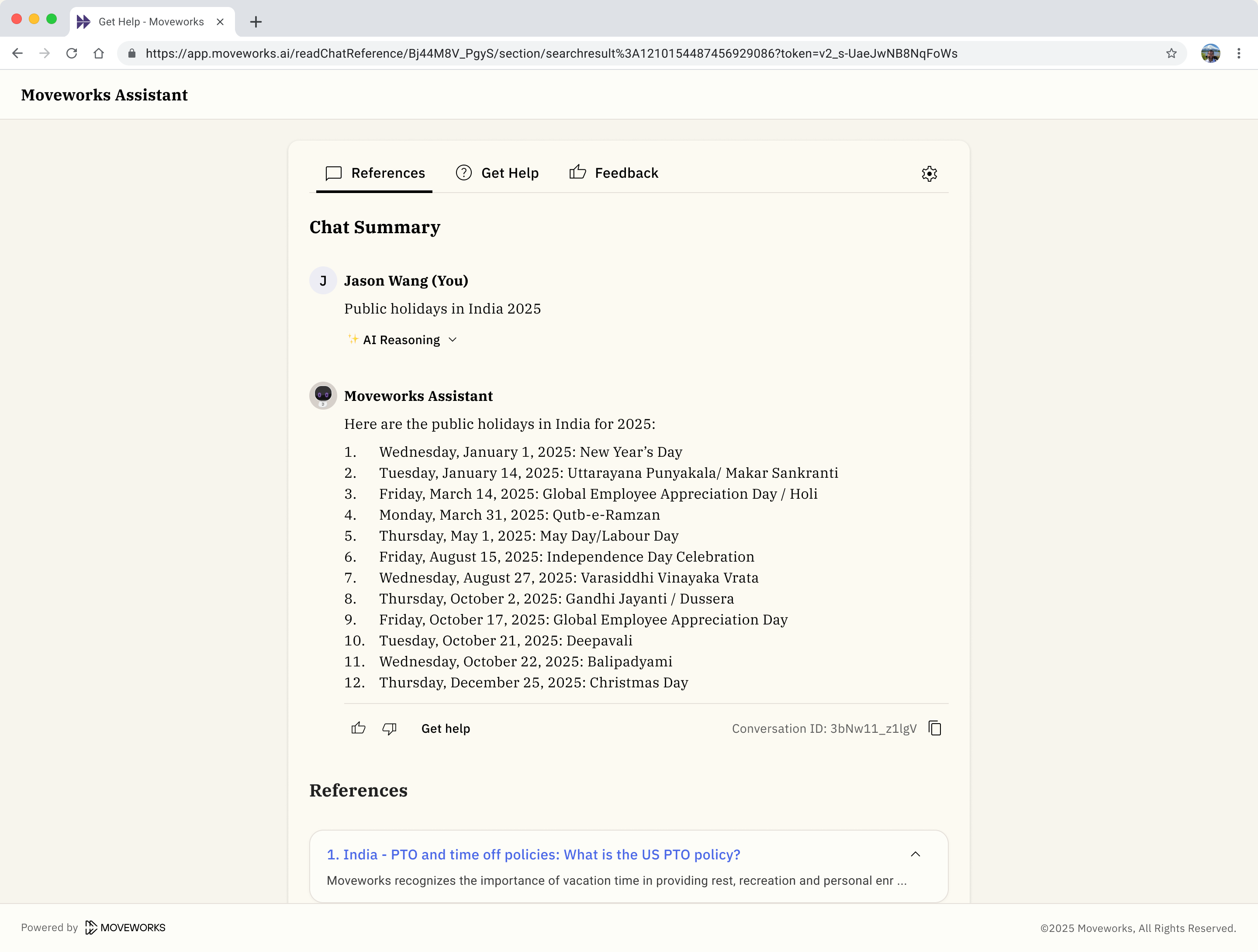Open the settings gear icon
The height and width of the screenshot is (952, 1258).
[x=929, y=173]
